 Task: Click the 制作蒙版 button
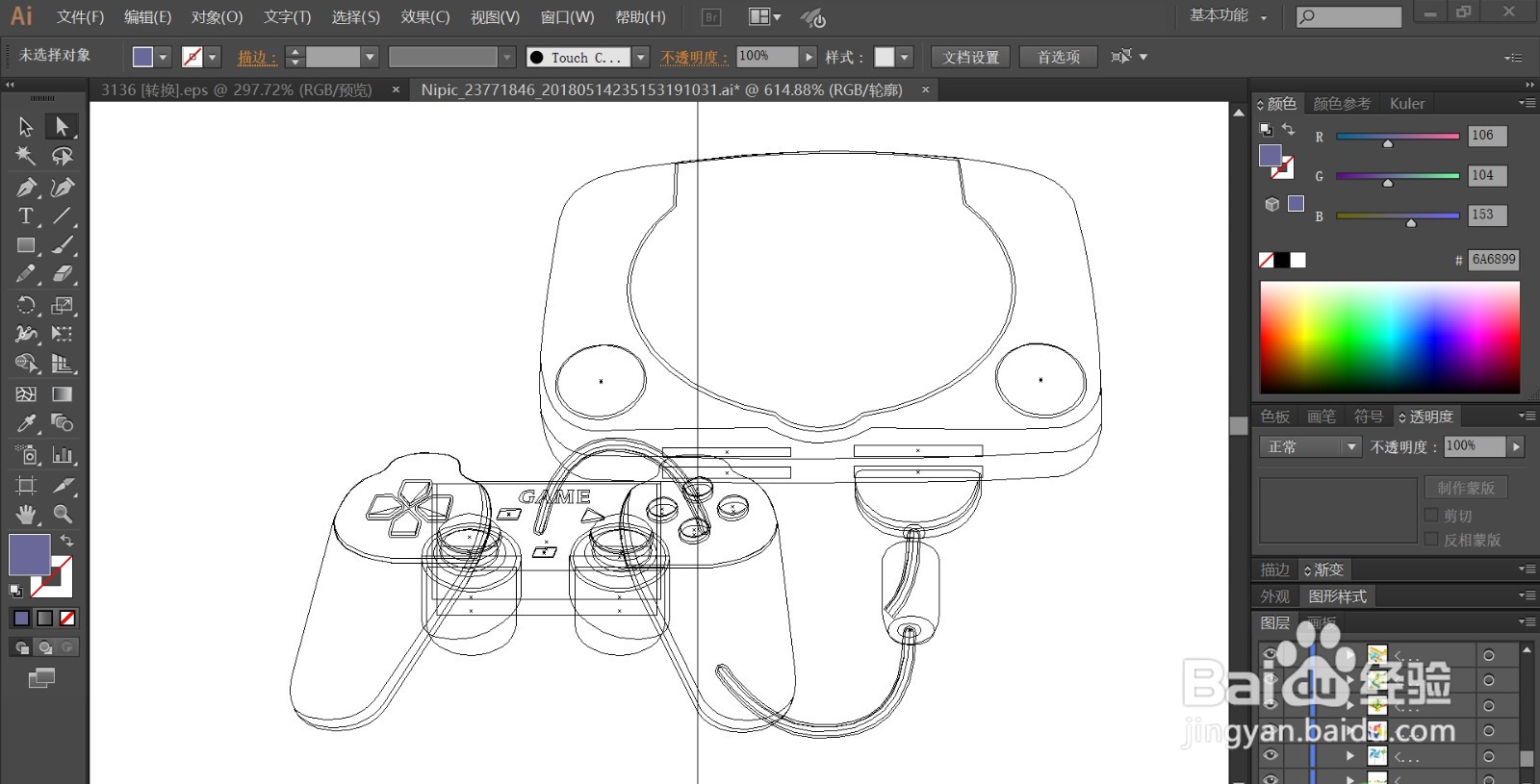[1466, 488]
